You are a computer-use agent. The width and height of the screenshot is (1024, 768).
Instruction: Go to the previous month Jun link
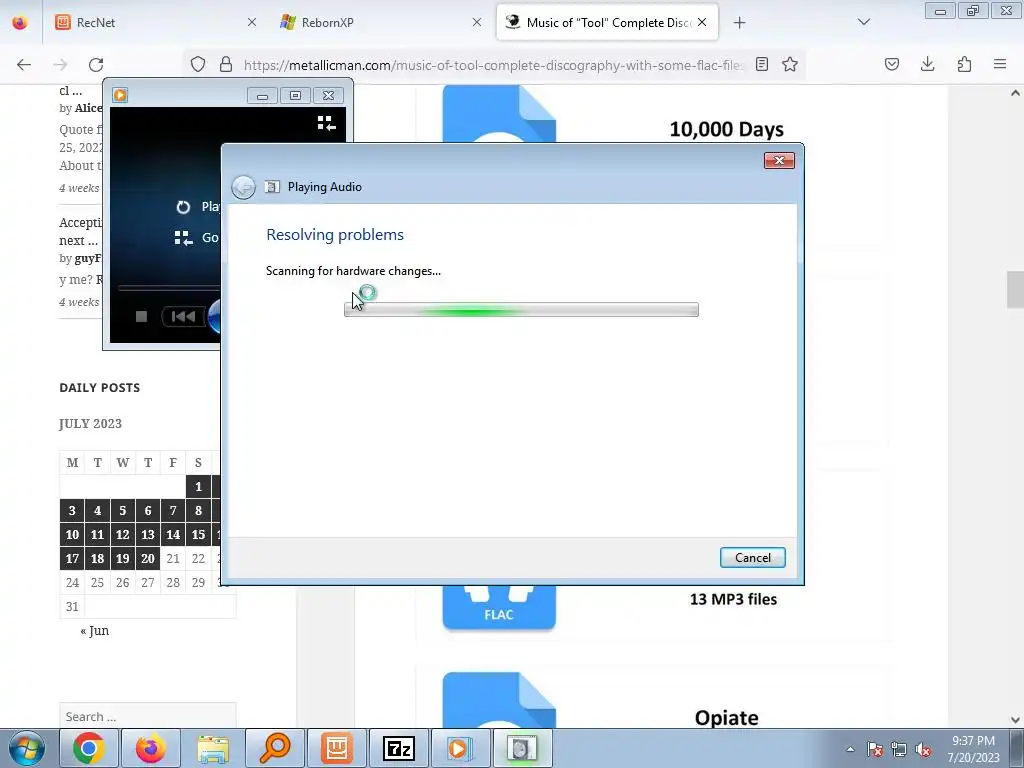pos(95,630)
